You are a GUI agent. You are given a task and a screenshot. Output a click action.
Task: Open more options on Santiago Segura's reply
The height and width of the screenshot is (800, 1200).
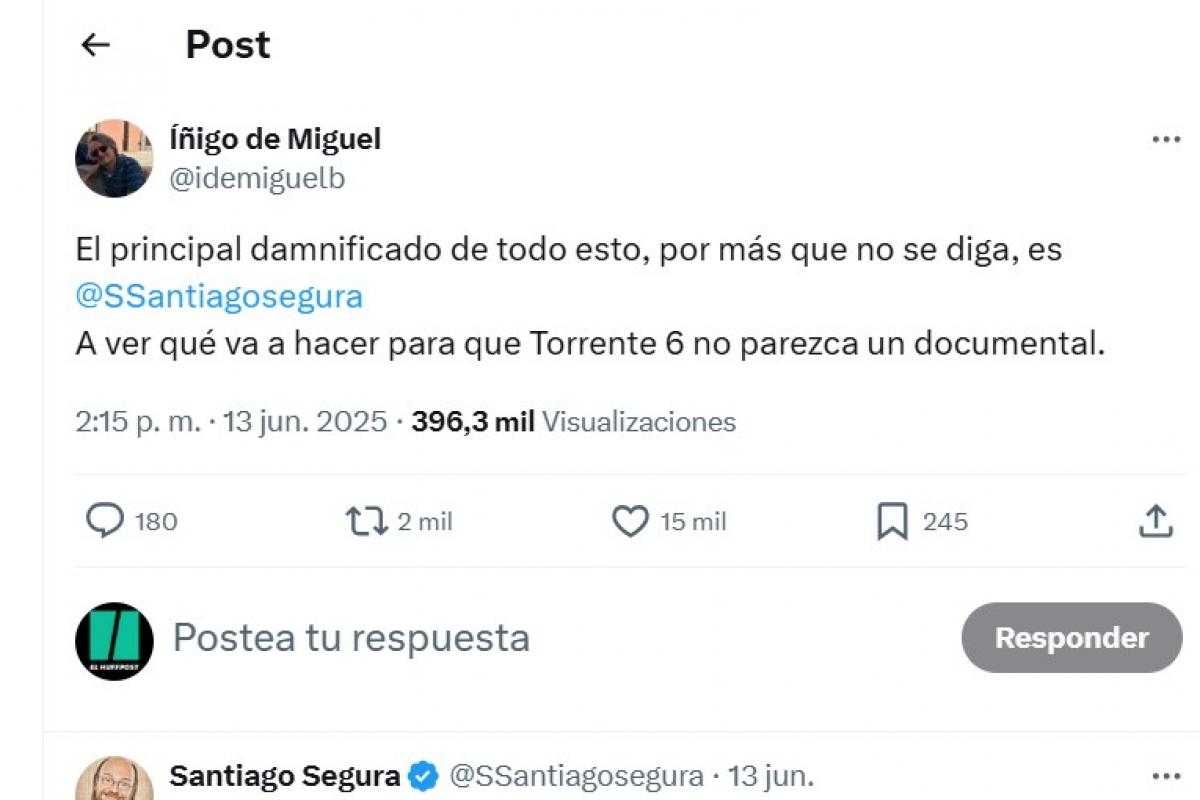click(x=1166, y=776)
